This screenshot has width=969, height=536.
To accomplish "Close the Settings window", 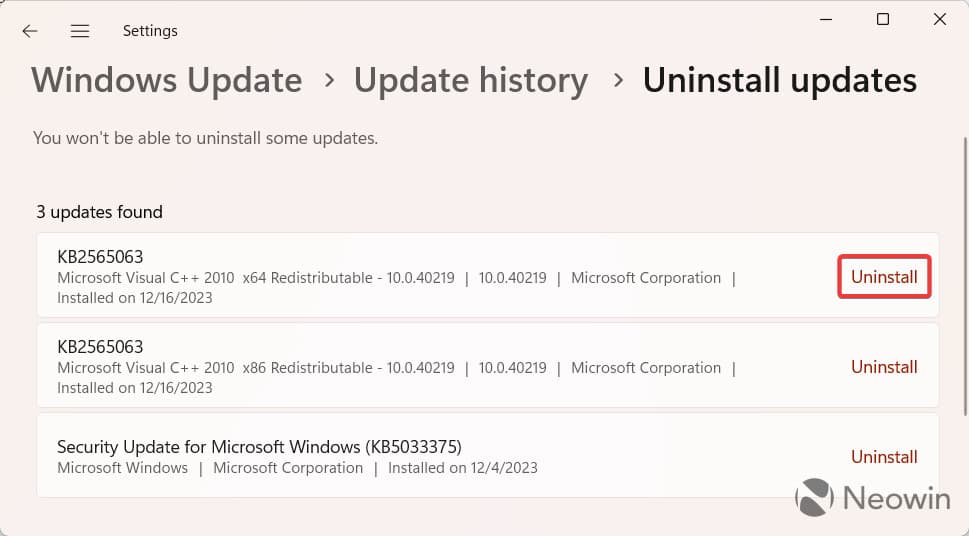I will click(x=940, y=19).
